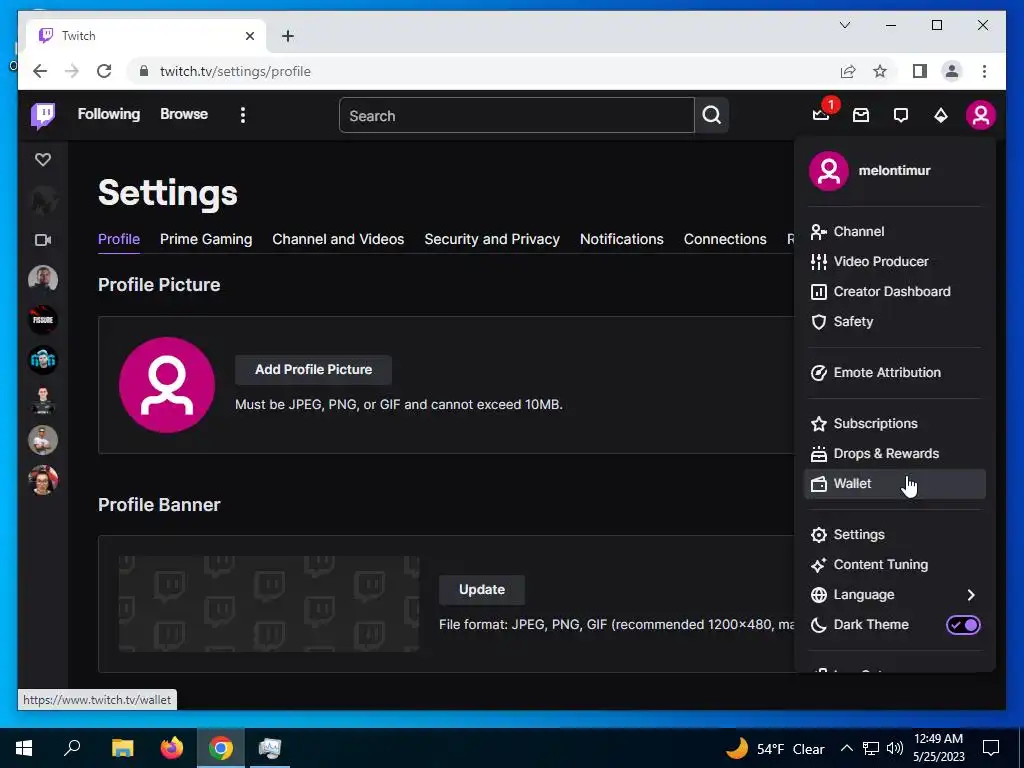Open Prime loot crown icon with badge
Screen dimensions: 1024x768
pos(821,115)
